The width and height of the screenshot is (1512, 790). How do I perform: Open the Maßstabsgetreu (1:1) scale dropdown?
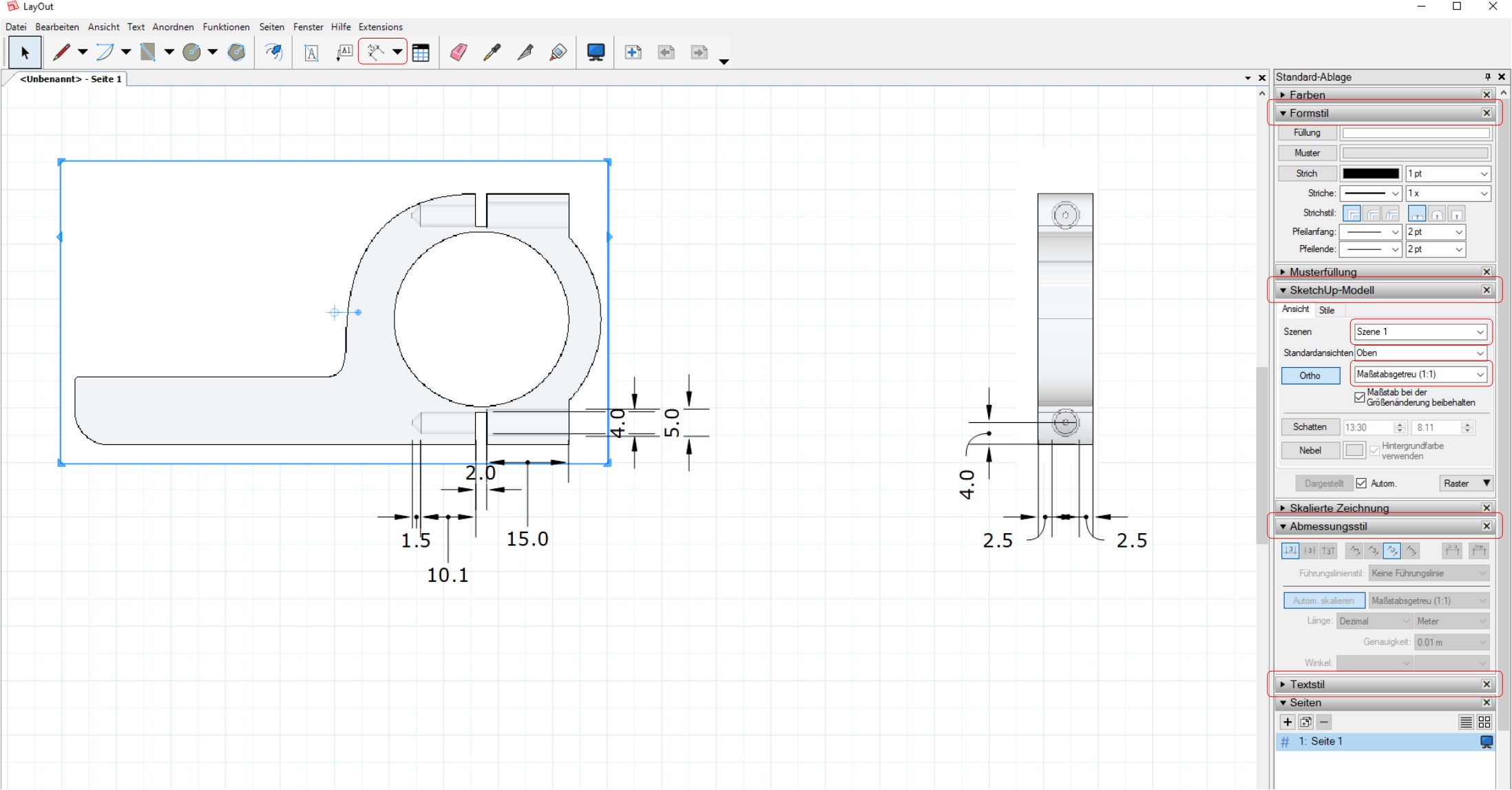1420,374
